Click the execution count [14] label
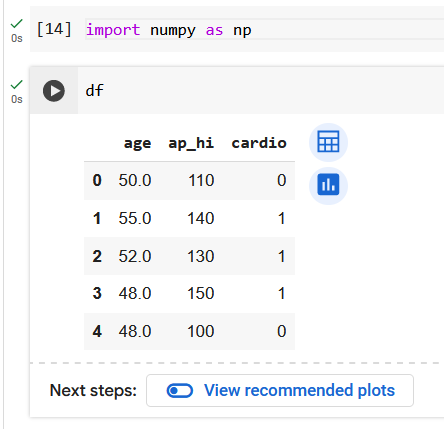Screen dimensions: 444x429 [x=54, y=29]
